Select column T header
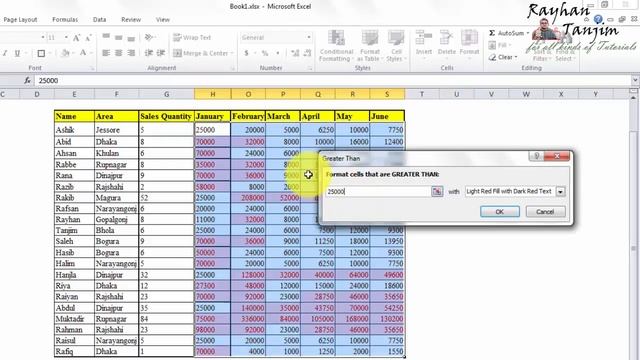The width and height of the screenshot is (640, 360). coord(422,94)
